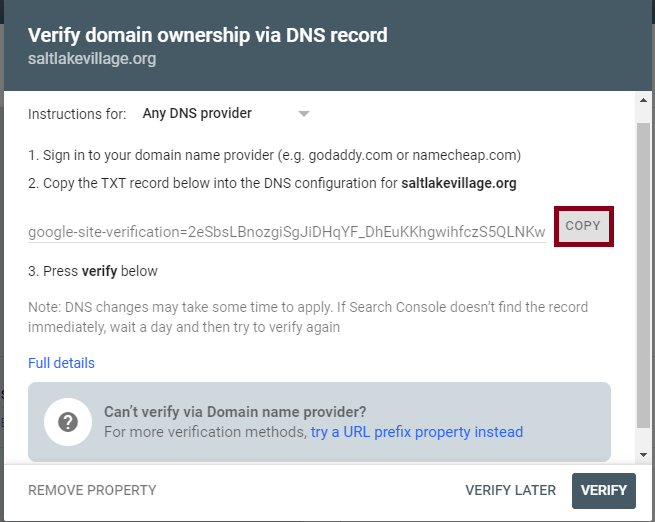The image size is (655, 522).
Task: Focus the google-site-verification TXT record field
Action: [x=287, y=232]
